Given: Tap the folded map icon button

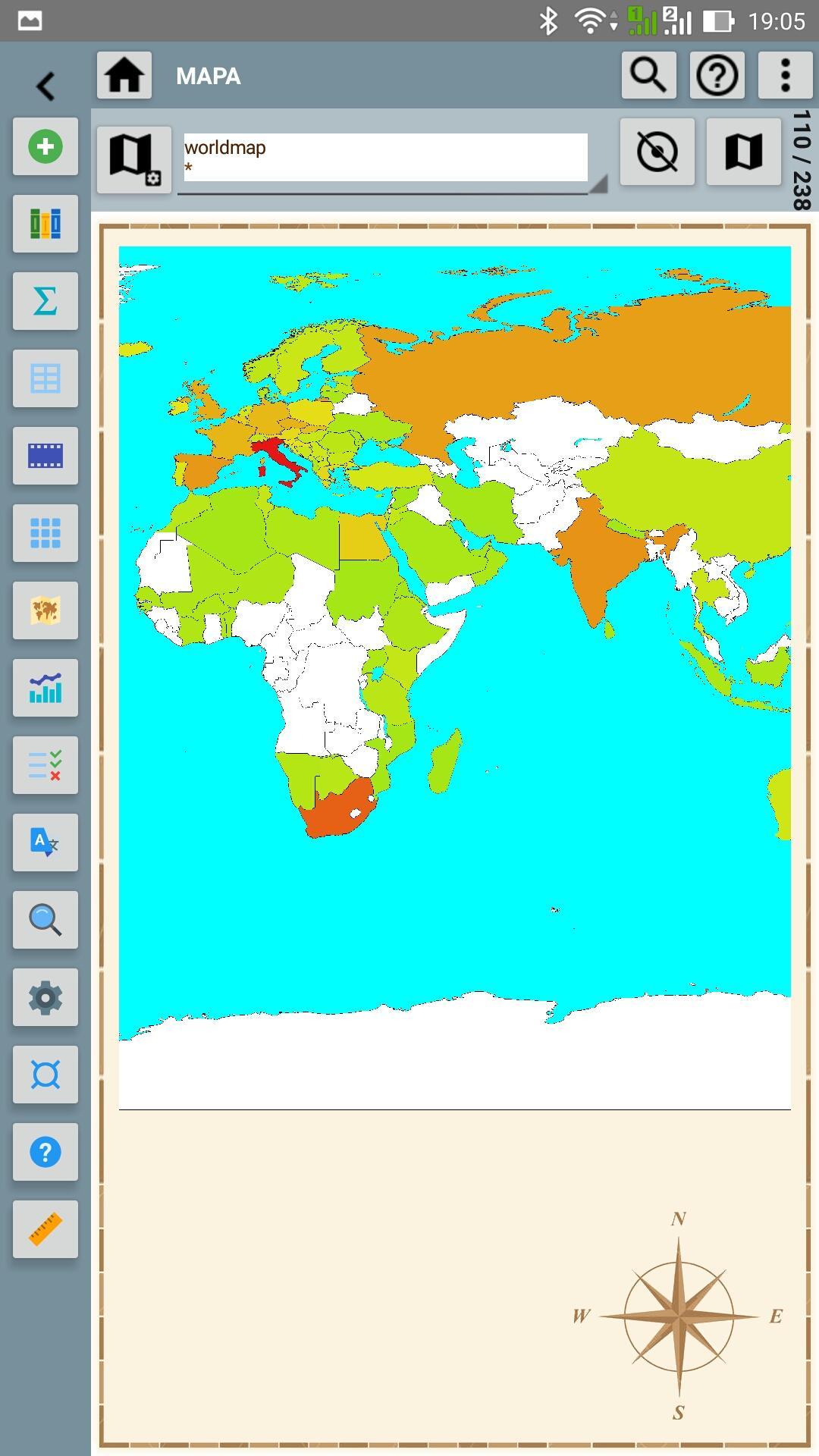Looking at the screenshot, I should (744, 152).
